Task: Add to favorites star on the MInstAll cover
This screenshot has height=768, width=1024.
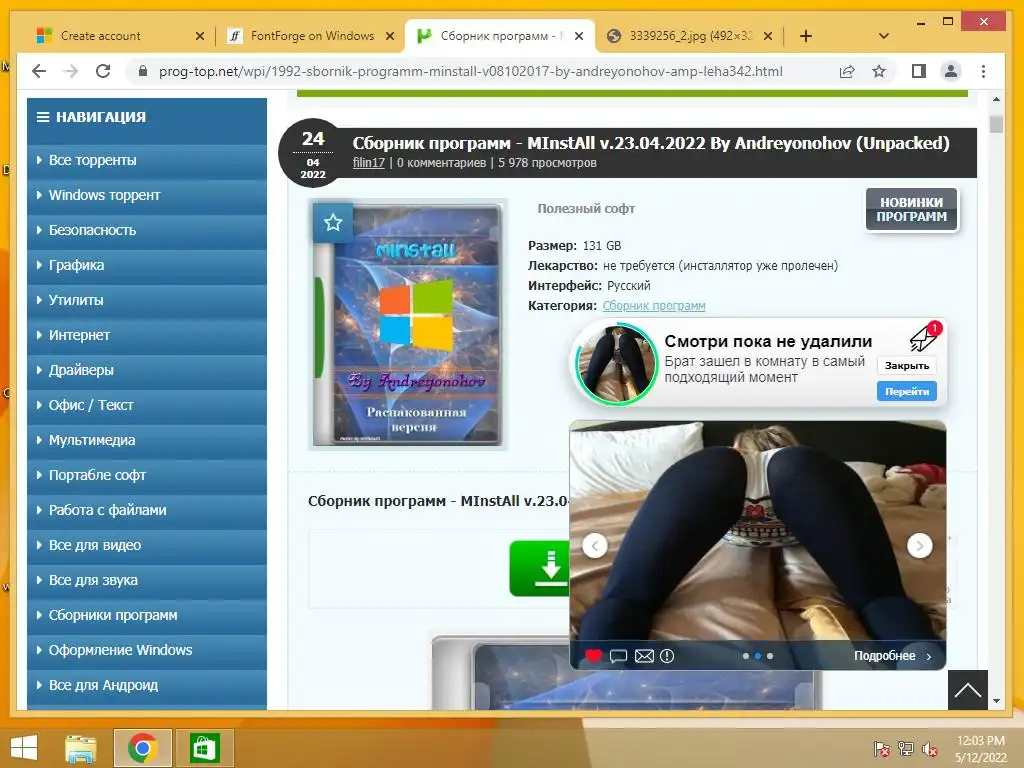Action: [x=333, y=223]
